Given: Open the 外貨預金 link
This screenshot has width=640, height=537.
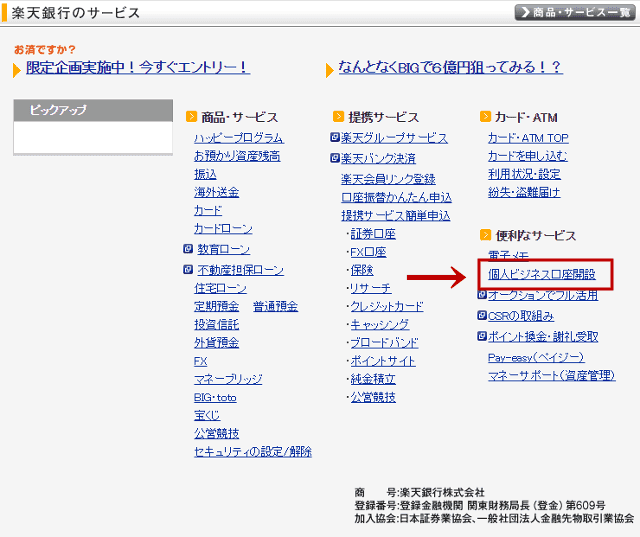Looking at the screenshot, I should click(x=216, y=343).
